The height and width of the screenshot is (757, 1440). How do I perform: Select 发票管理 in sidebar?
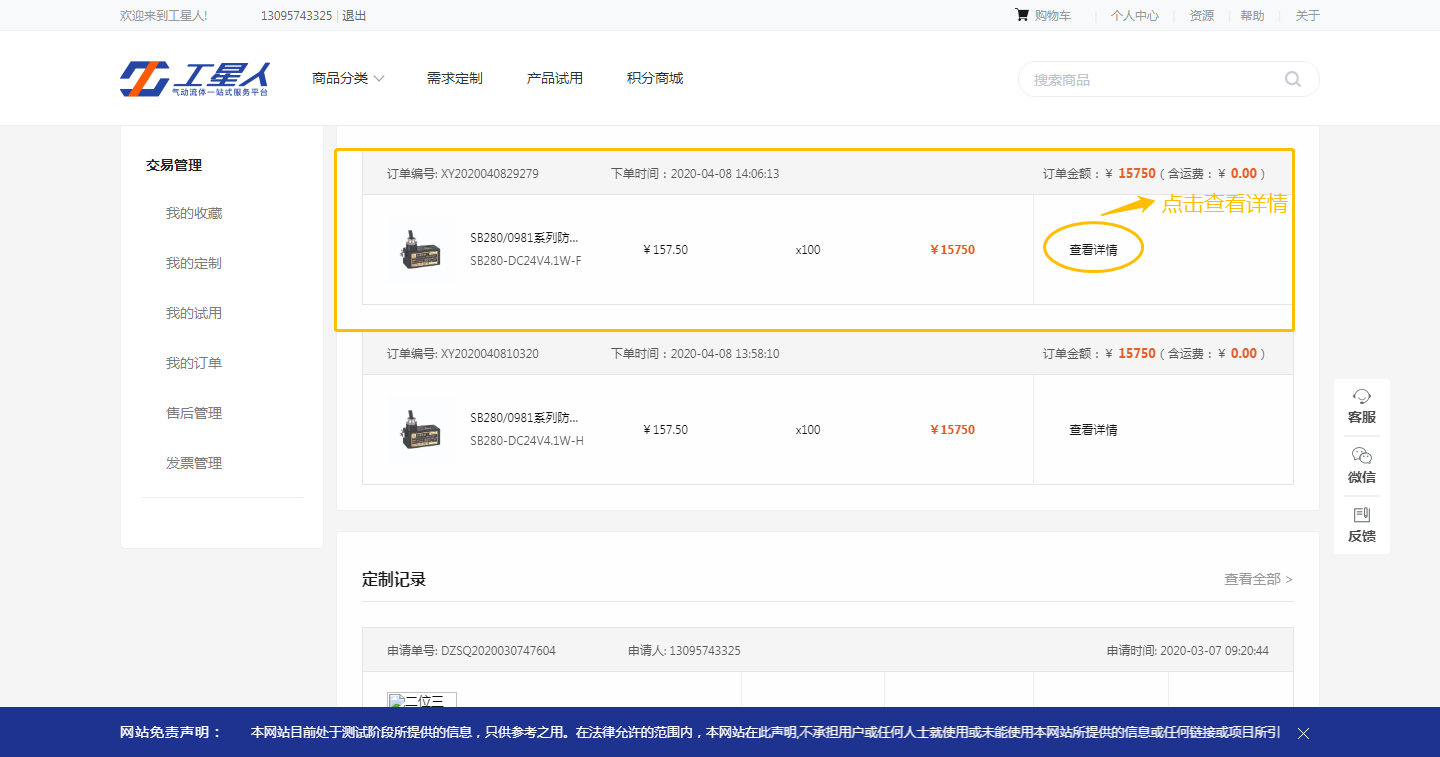[x=194, y=463]
